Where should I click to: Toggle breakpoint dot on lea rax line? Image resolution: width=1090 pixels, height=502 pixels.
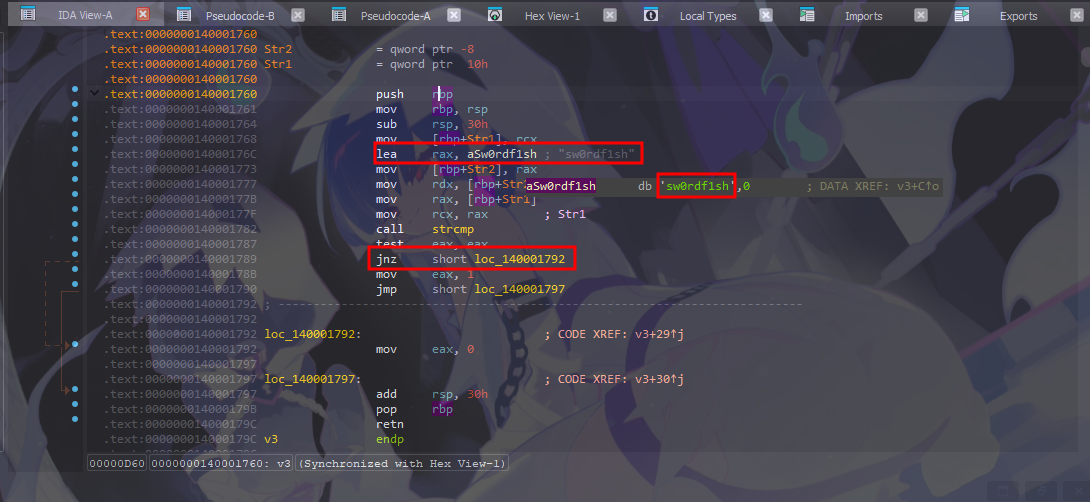point(75,150)
